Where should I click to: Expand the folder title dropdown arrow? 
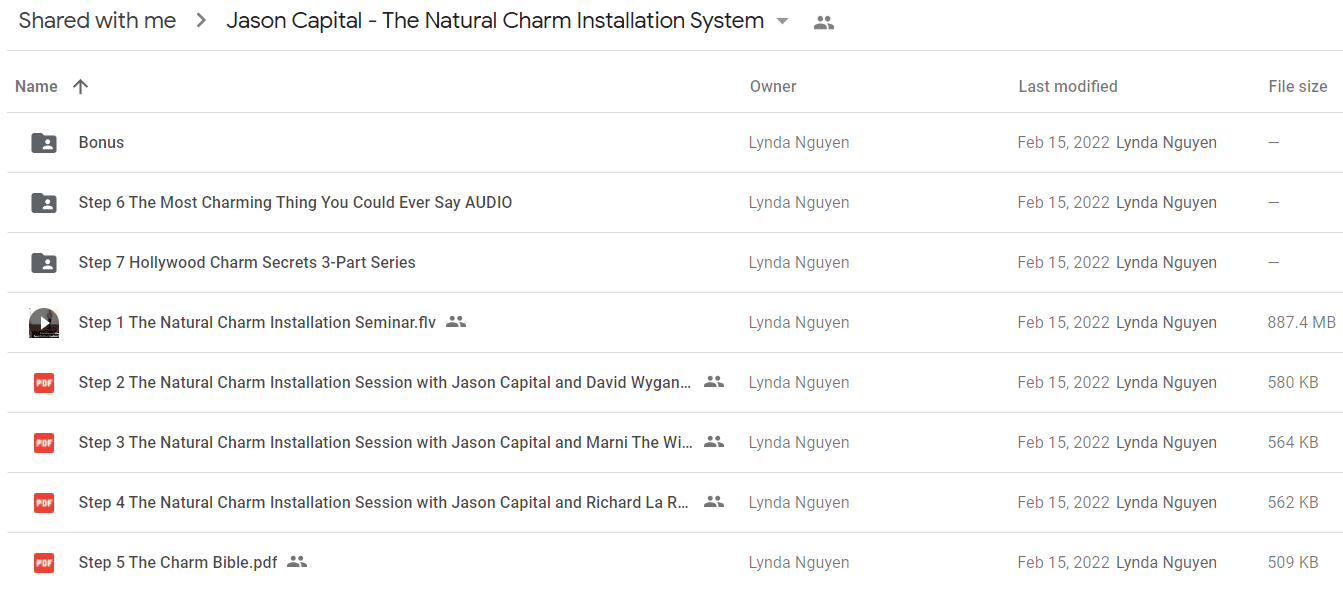point(783,21)
